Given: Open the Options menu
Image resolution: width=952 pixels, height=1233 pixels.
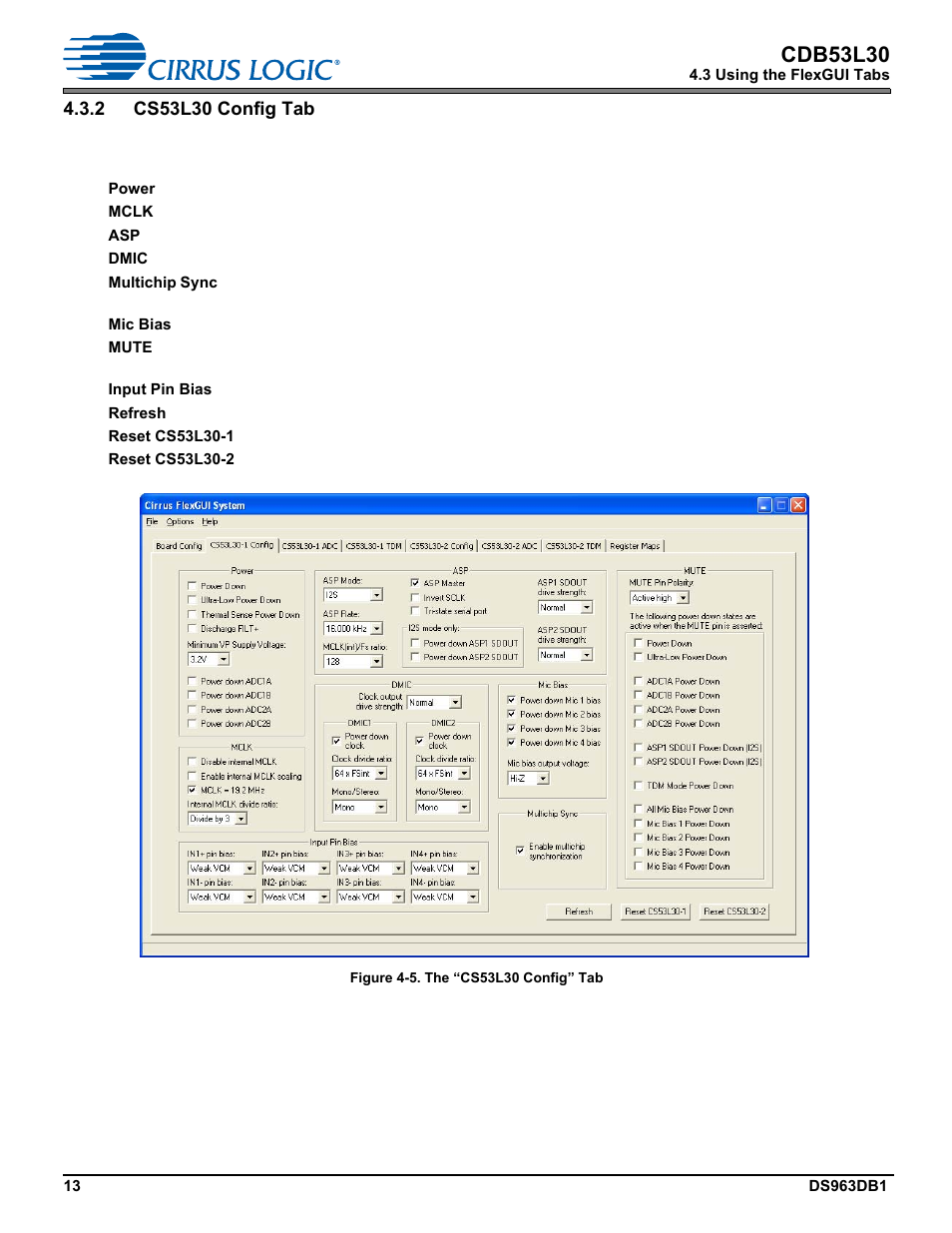Looking at the screenshot, I should pyautogui.click(x=180, y=521).
